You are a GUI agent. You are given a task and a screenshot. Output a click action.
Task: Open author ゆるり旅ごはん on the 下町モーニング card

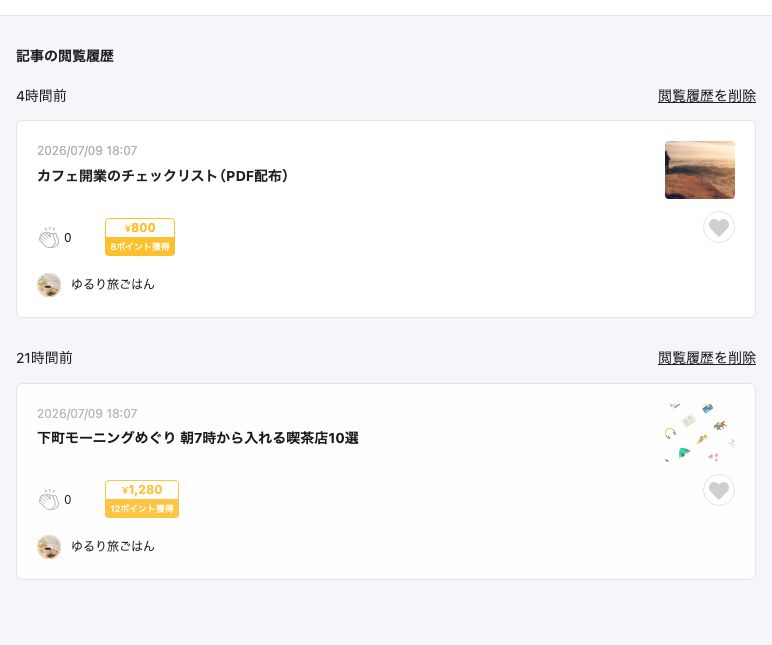(113, 546)
